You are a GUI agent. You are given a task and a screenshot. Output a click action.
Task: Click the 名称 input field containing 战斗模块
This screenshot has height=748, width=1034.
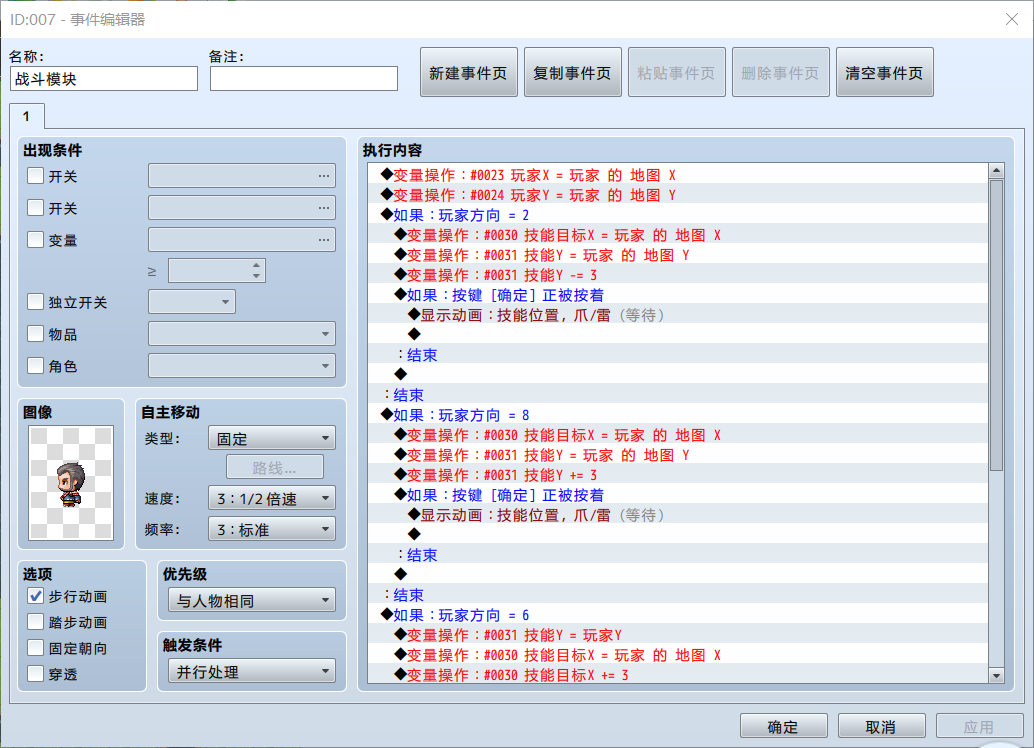[x=104, y=78]
